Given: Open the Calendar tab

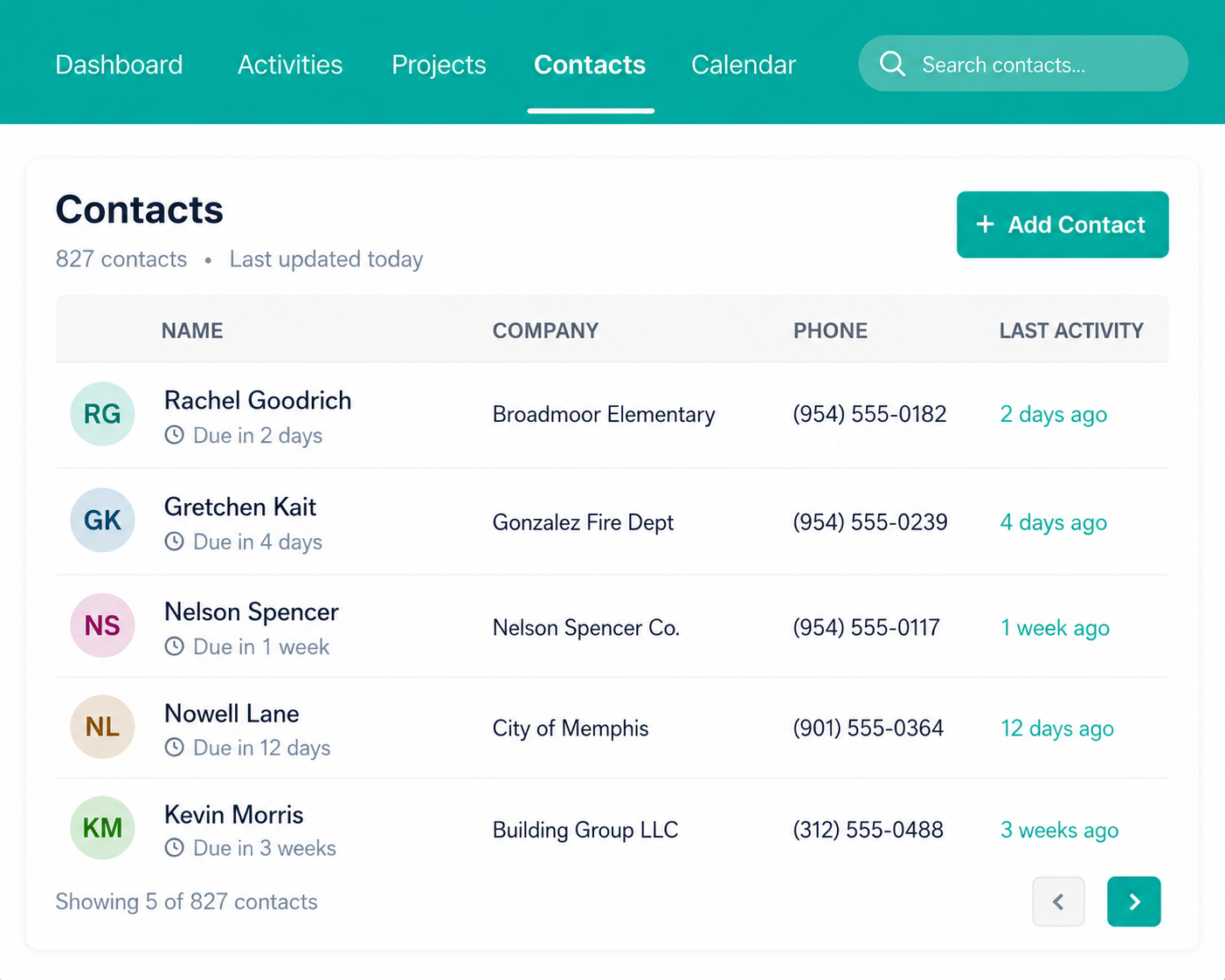Looking at the screenshot, I should (744, 65).
